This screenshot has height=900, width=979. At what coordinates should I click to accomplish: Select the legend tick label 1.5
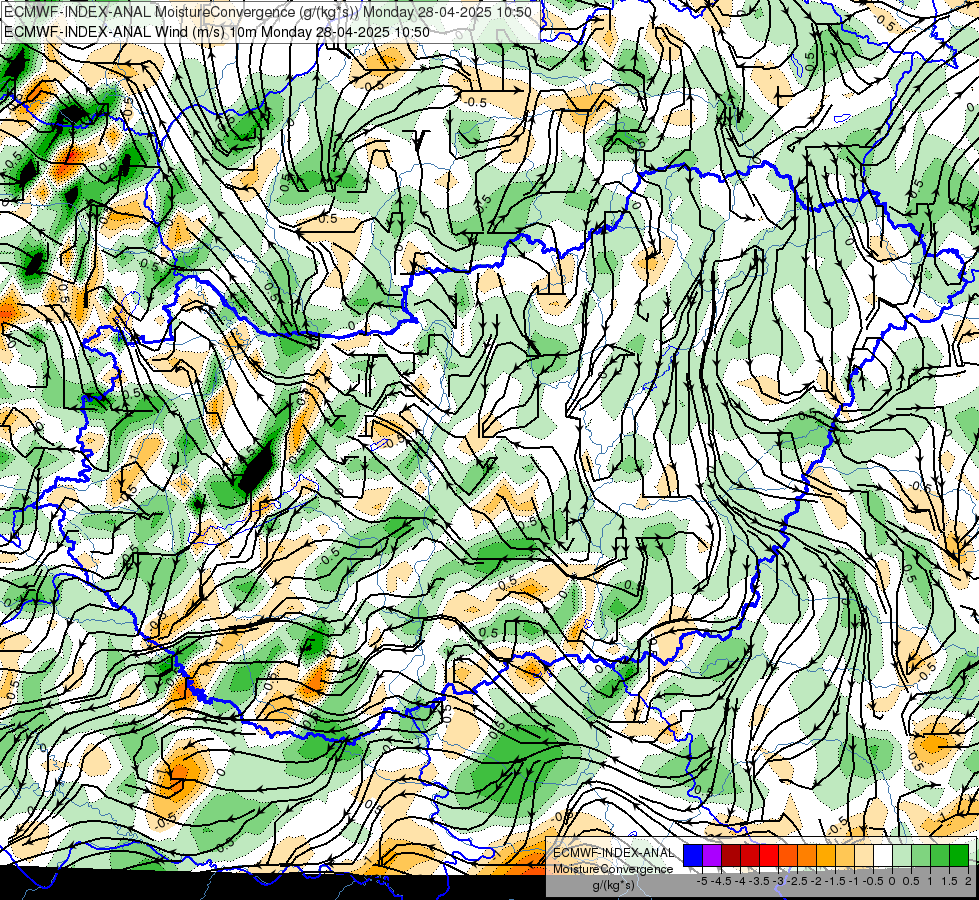click(x=949, y=881)
